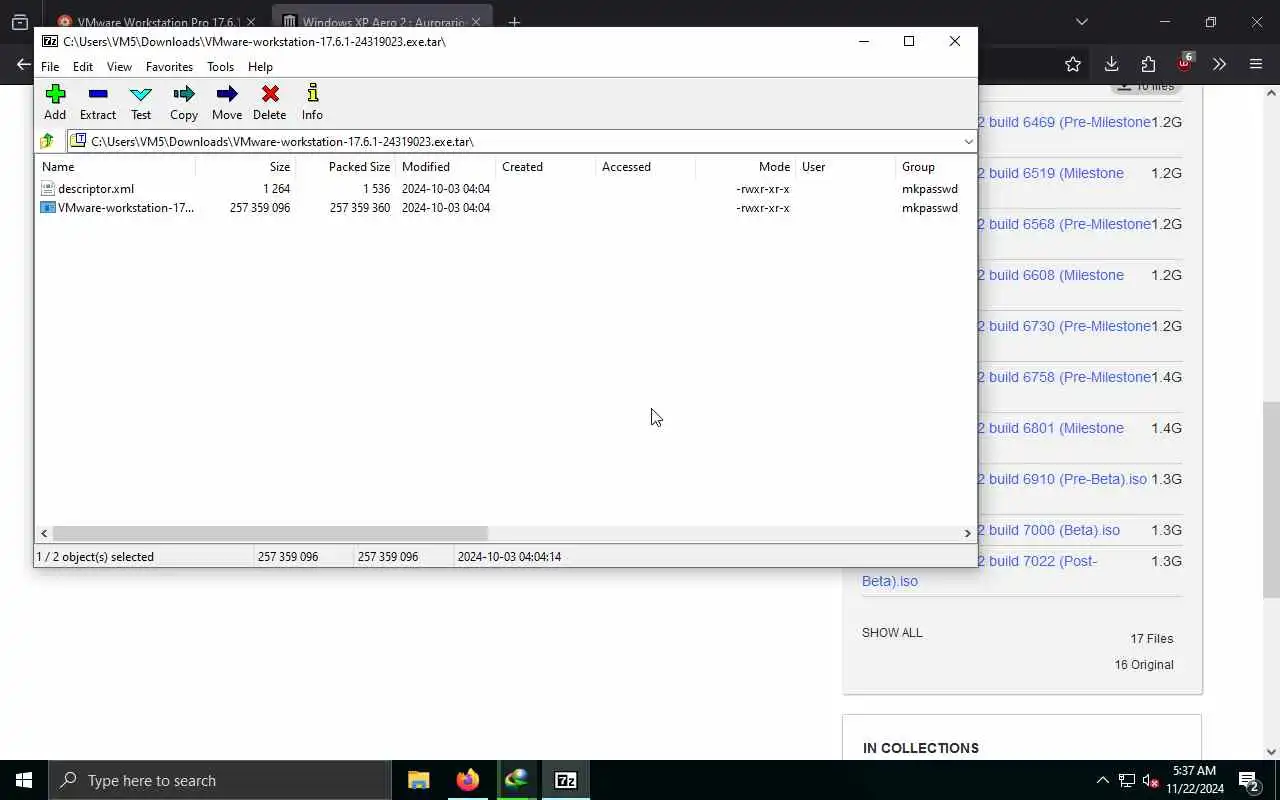Show hidden system tray icons

coord(1102,780)
